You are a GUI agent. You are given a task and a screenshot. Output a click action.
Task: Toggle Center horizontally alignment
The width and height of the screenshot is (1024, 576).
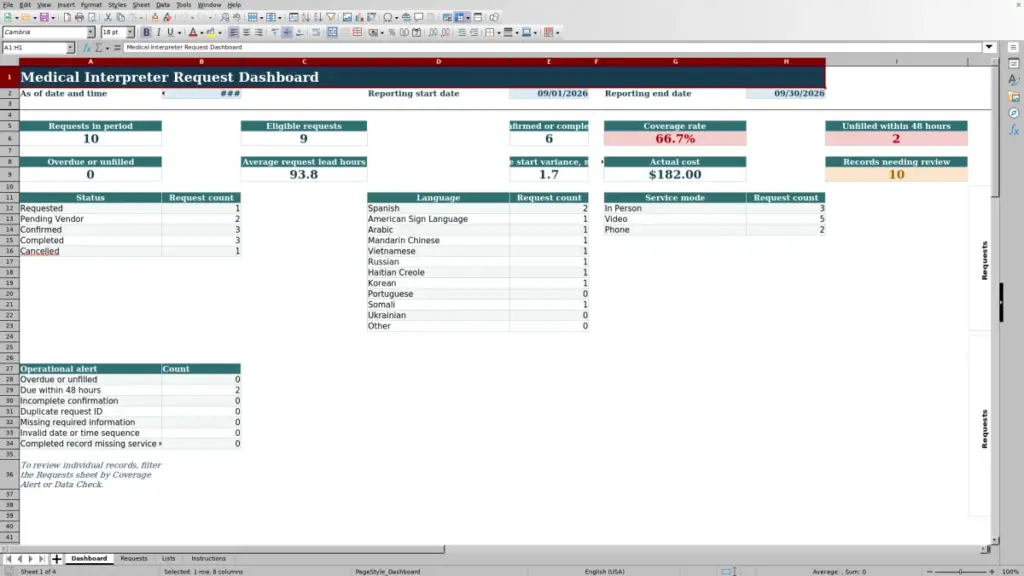pyautogui.click(x=246, y=32)
